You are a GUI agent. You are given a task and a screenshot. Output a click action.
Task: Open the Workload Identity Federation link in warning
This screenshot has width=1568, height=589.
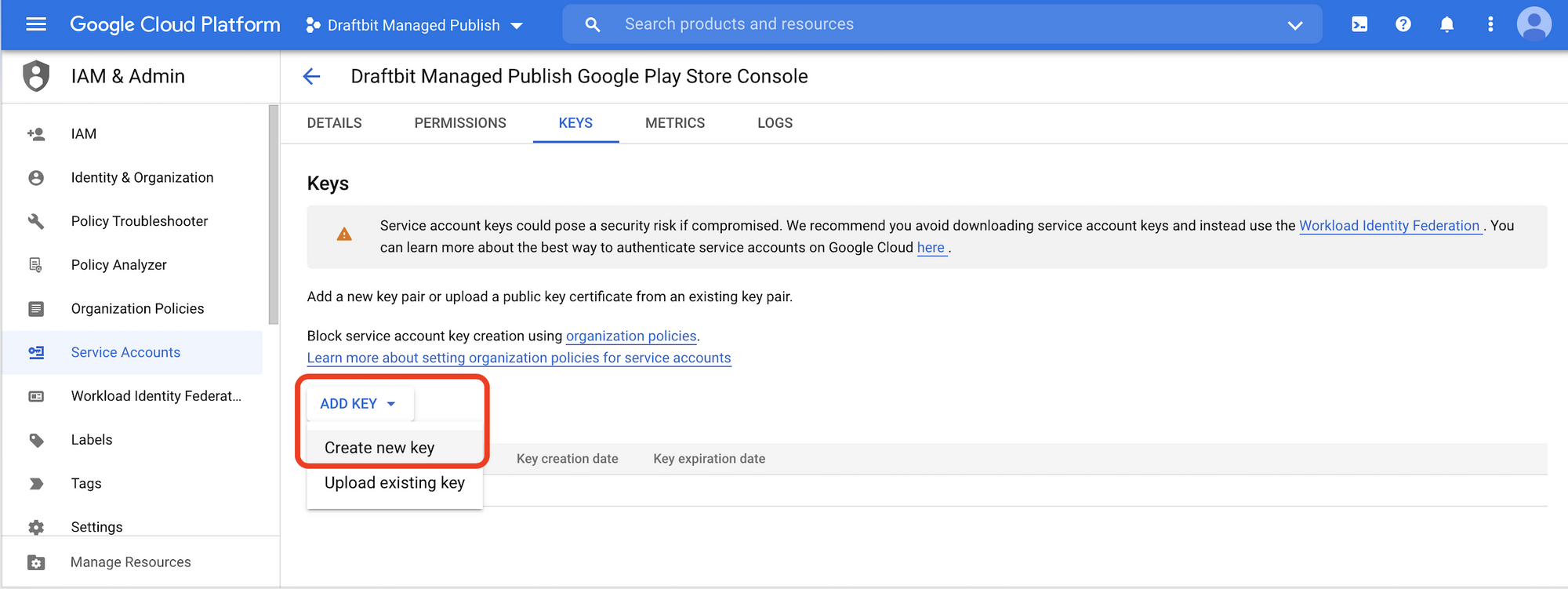pos(1389,226)
